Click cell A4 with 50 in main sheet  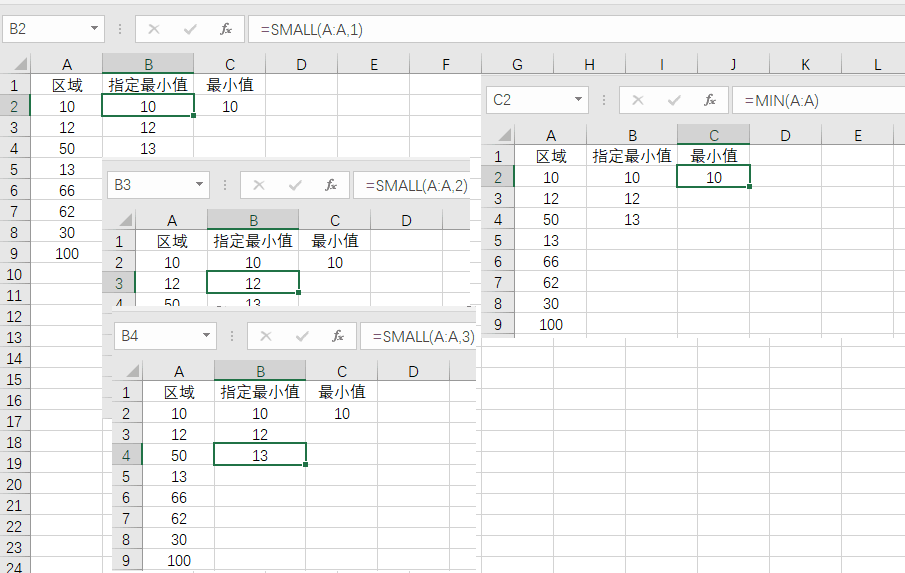(x=67, y=149)
